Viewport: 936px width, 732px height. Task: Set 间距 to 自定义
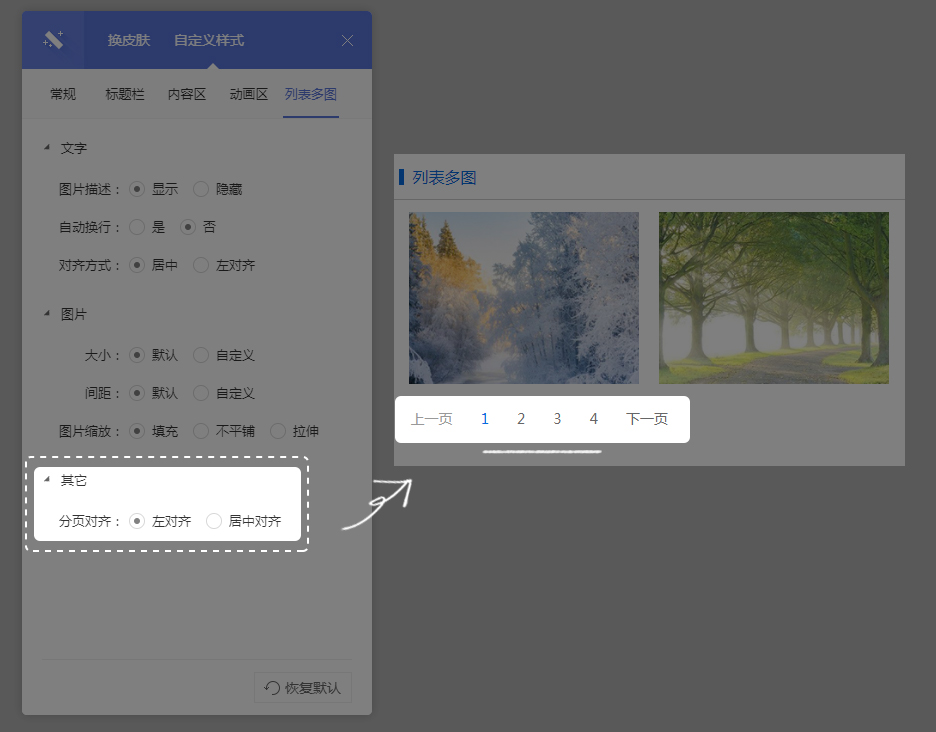tap(201, 393)
